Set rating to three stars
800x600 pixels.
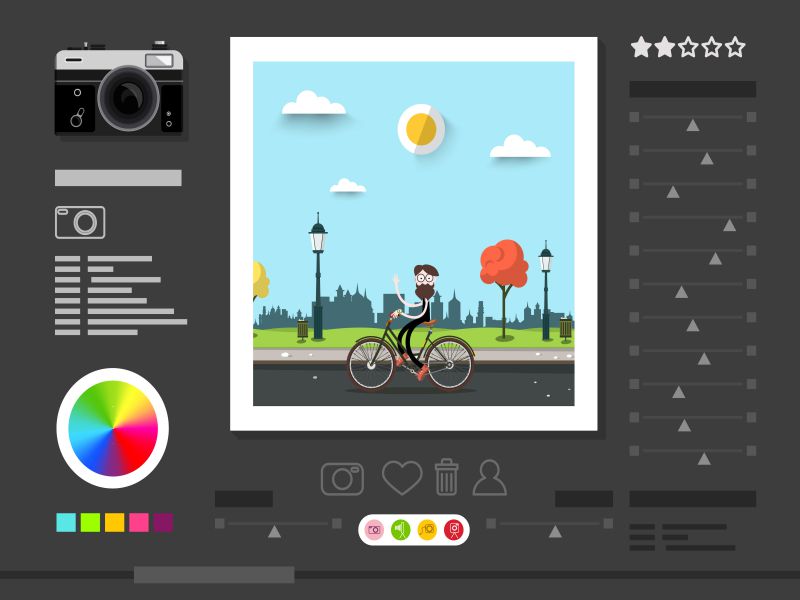688,47
